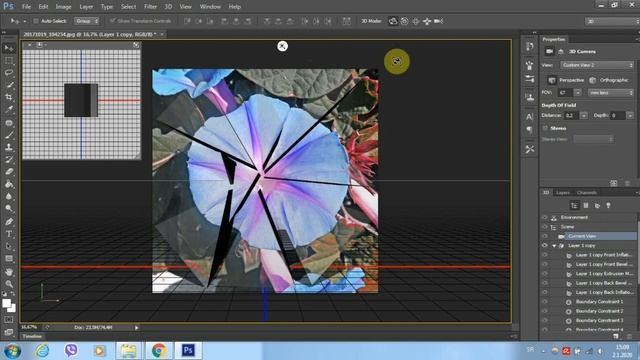The width and height of the screenshot is (640, 360).
Task: Open the workspace 3D dropdown at top right
Action: click(x=612, y=21)
